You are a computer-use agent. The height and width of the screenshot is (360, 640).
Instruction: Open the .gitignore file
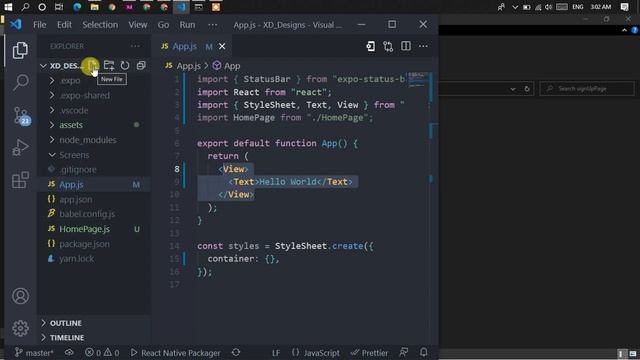(x=94, y=169)
